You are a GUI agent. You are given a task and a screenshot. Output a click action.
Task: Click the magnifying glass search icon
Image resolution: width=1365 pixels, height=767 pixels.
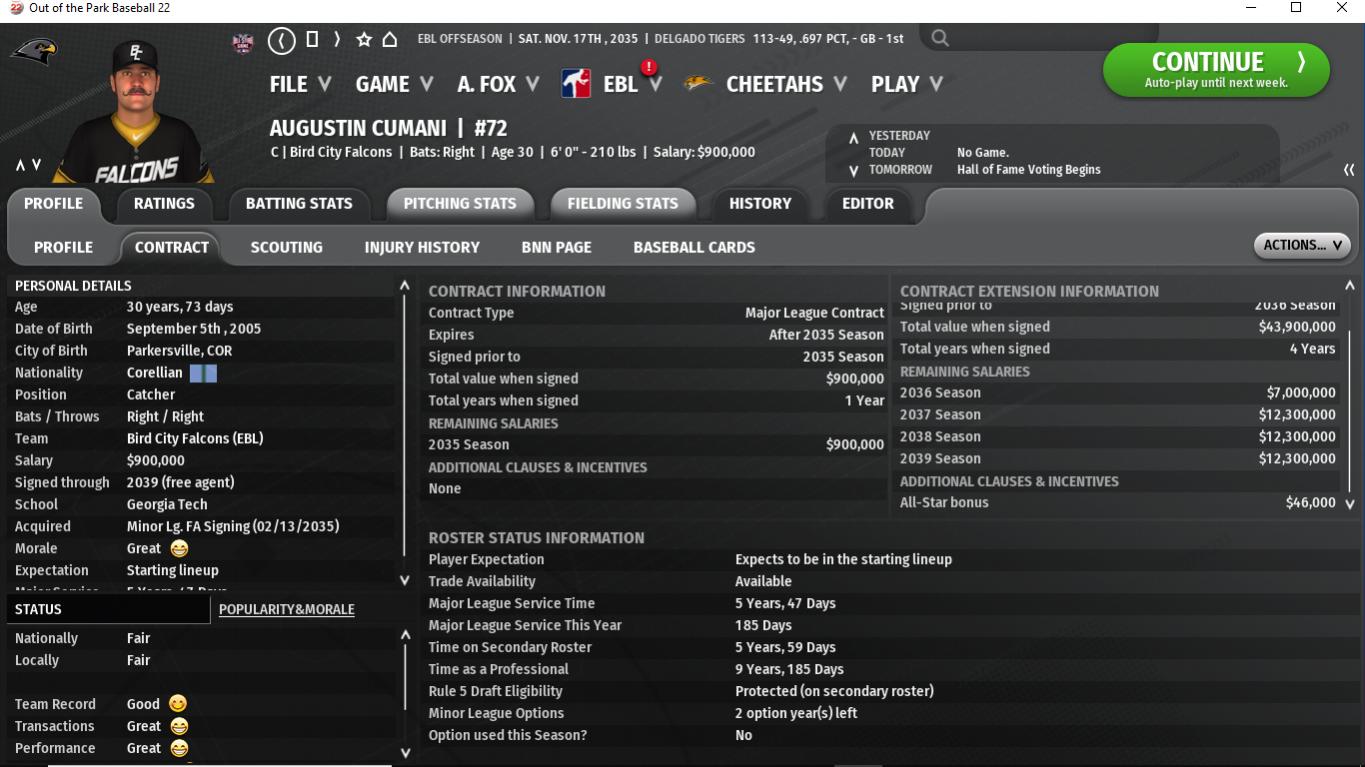940,39
